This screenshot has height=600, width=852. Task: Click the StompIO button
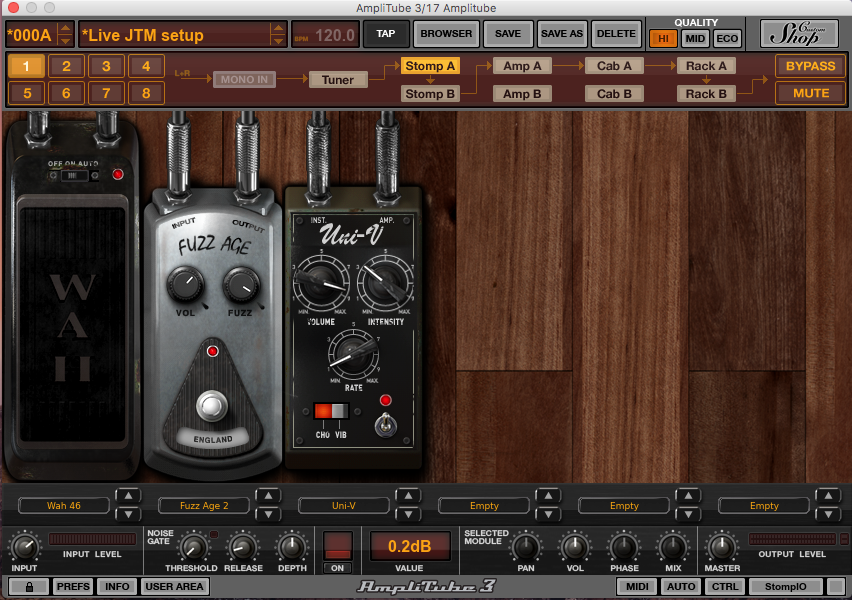(785, 586)
